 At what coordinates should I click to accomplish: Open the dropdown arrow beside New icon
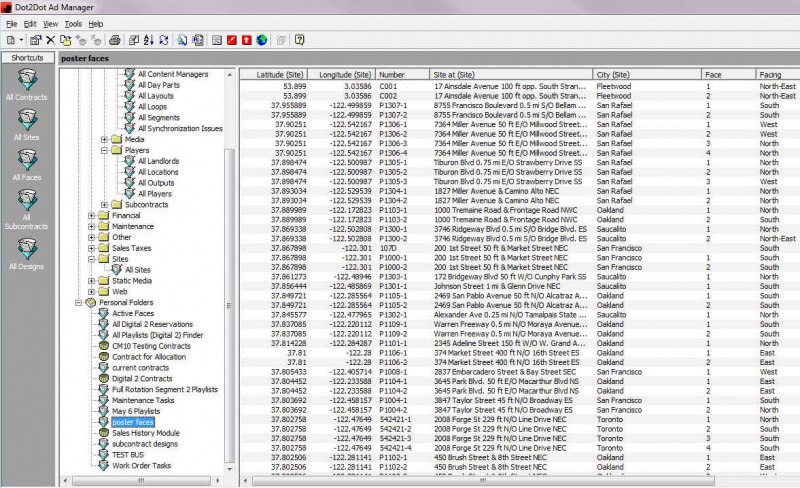[20, 40]
